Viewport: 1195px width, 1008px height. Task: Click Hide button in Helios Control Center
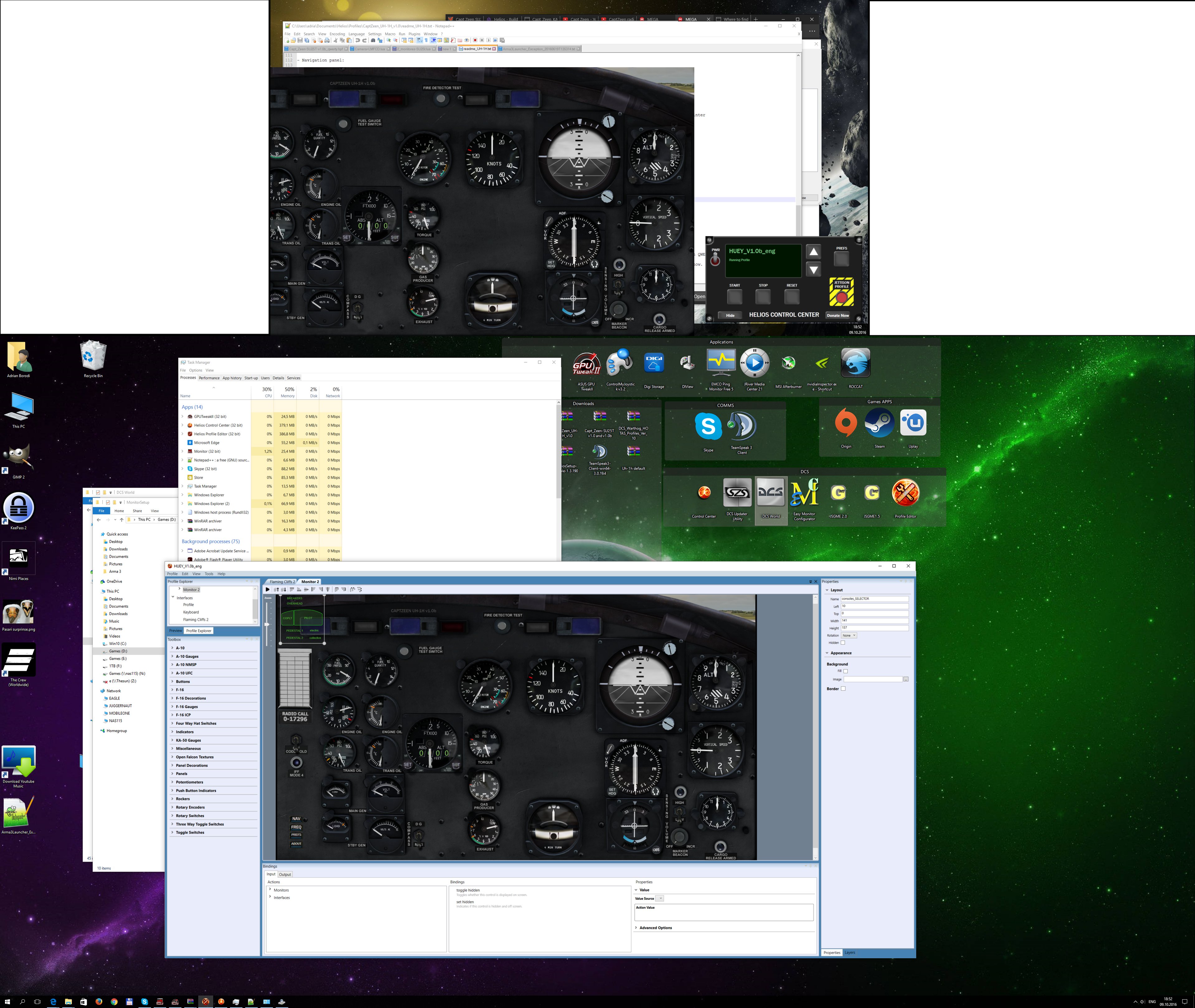[x=730, y=316]
